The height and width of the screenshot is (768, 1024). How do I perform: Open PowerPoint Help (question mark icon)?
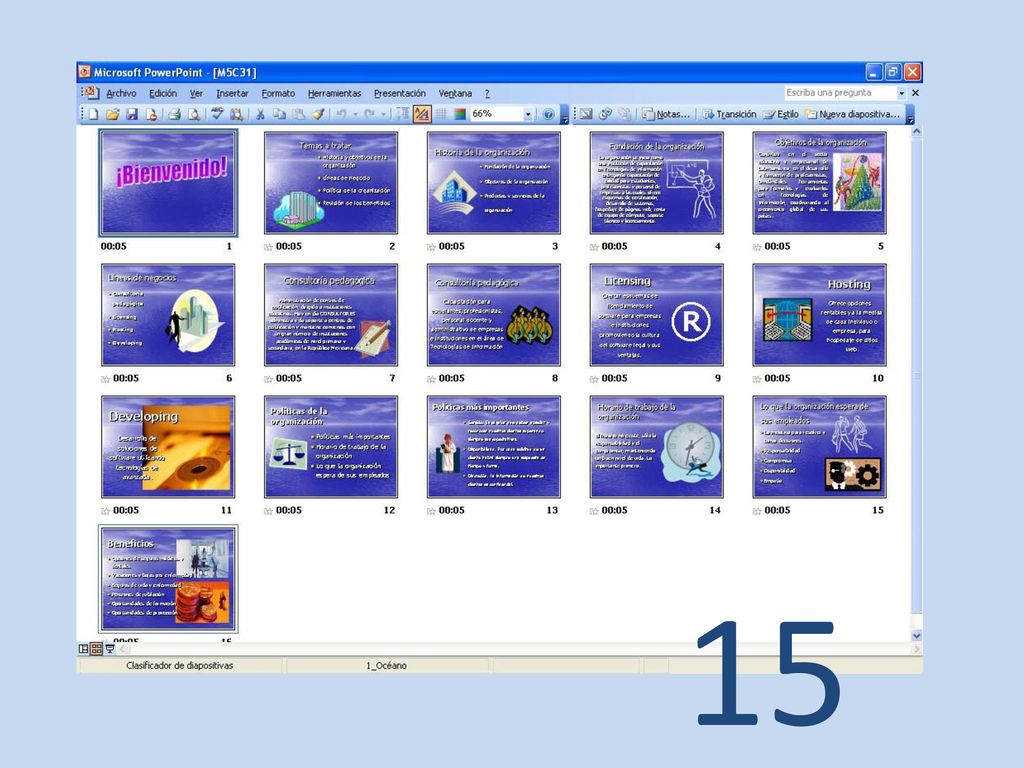tap(549, 114)
